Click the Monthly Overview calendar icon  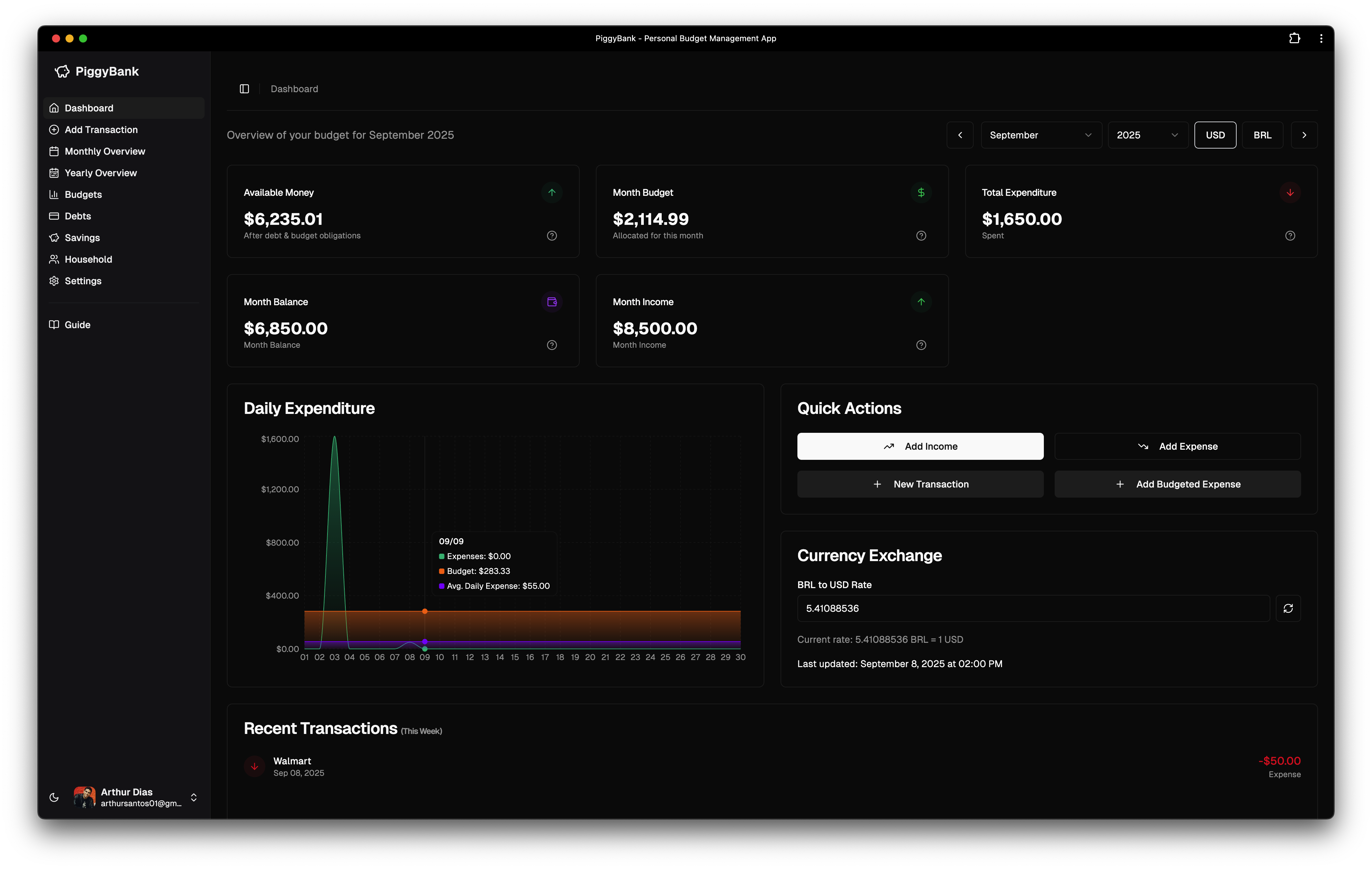[x=54, y=152]
